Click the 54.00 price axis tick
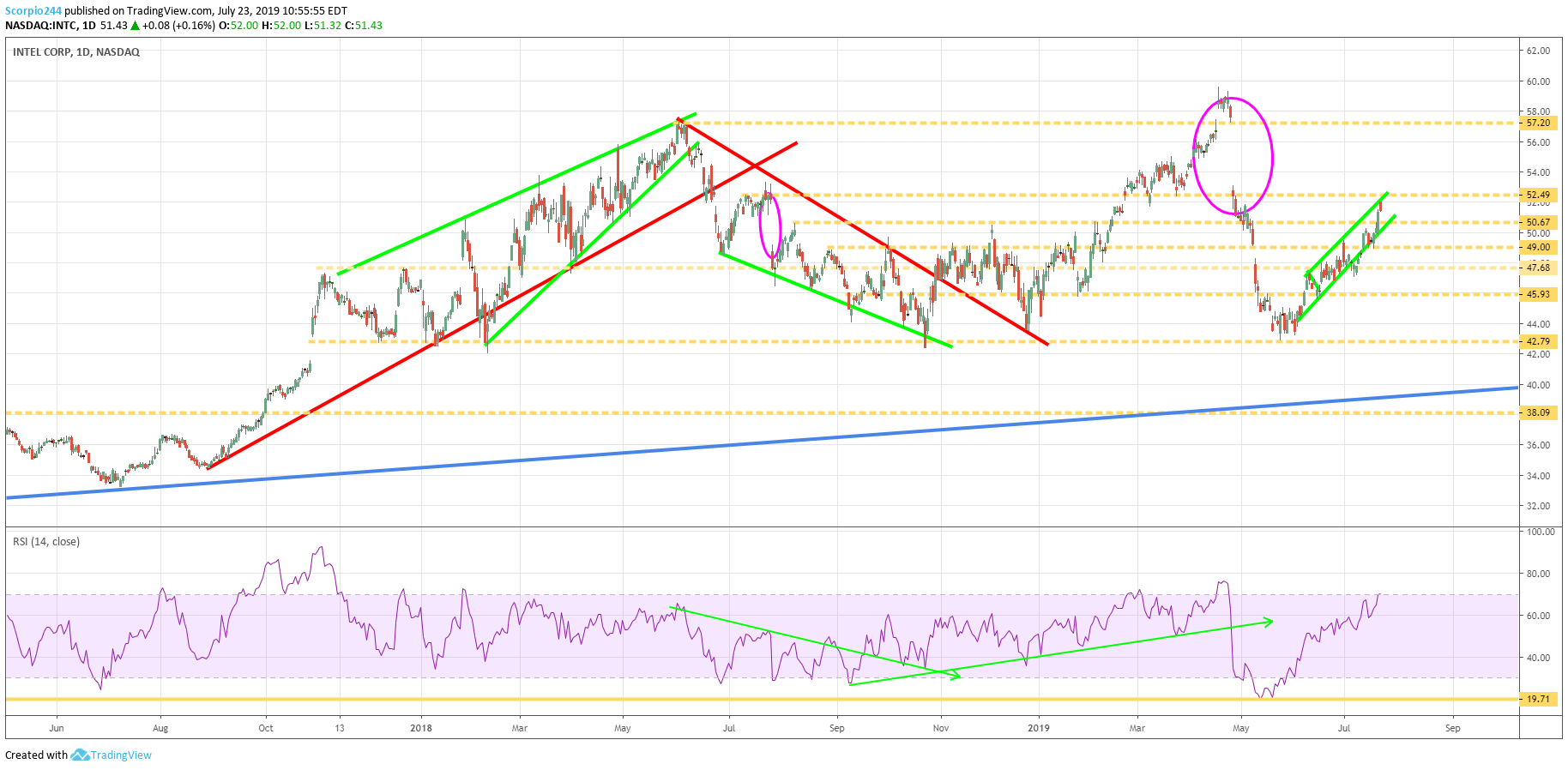 [x=1538, y=172]
